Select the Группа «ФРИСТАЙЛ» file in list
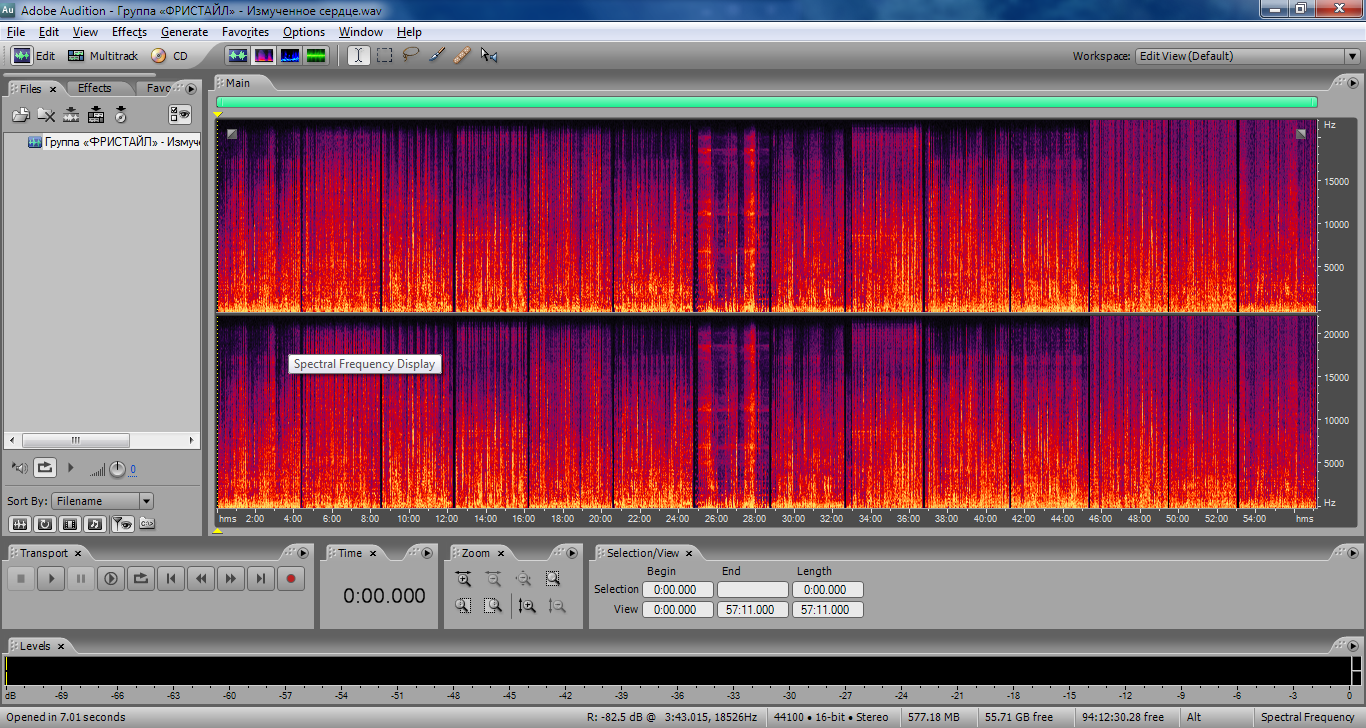 [x=114, y=142]
